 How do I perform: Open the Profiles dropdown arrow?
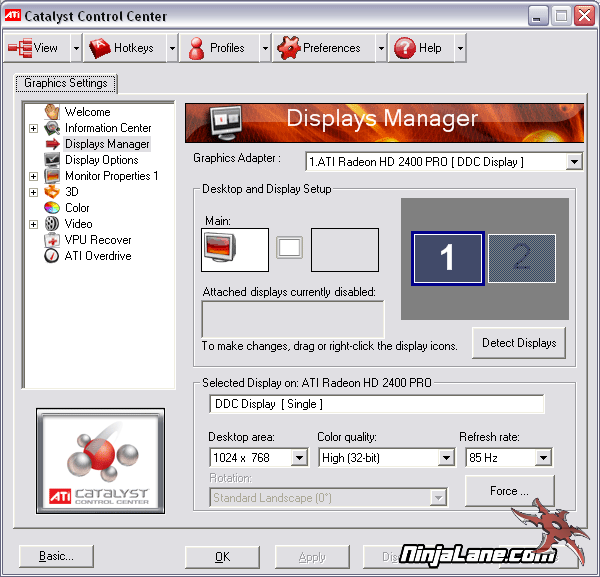coord(265,48)
